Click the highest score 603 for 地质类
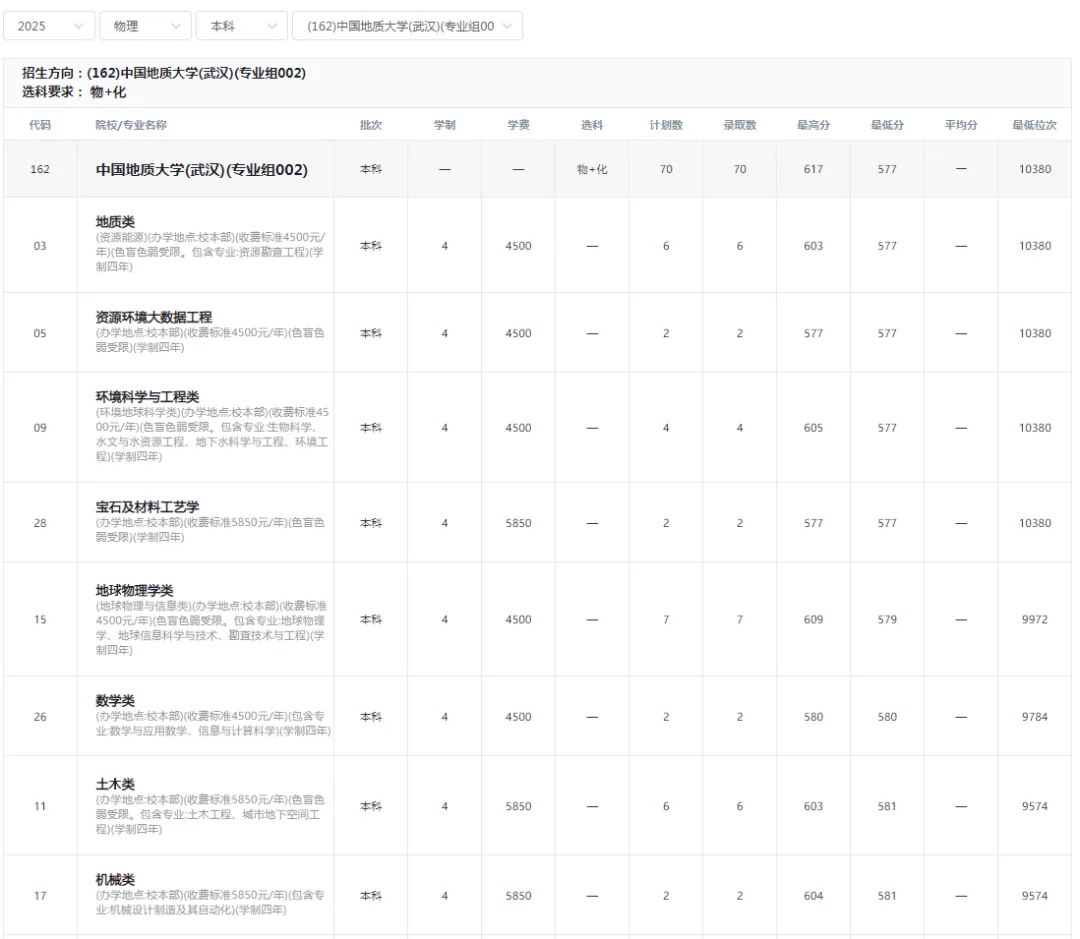 [x=813, y=246]
